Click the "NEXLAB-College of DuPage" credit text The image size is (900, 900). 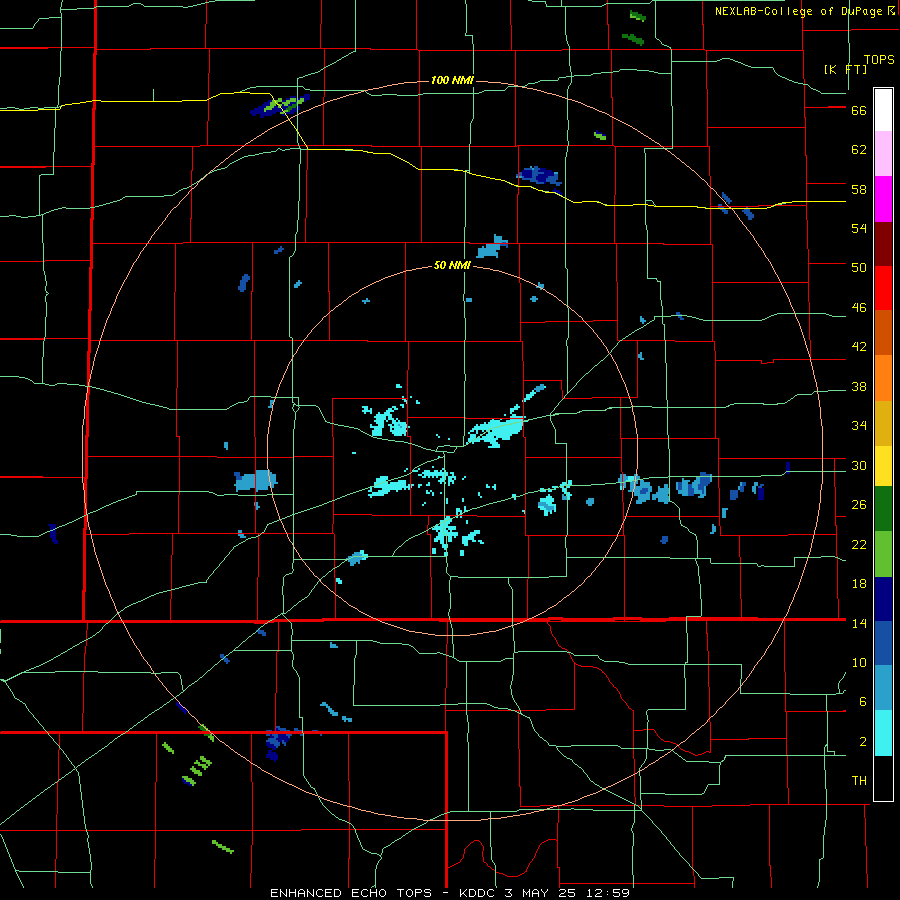(x=799, y=11)
